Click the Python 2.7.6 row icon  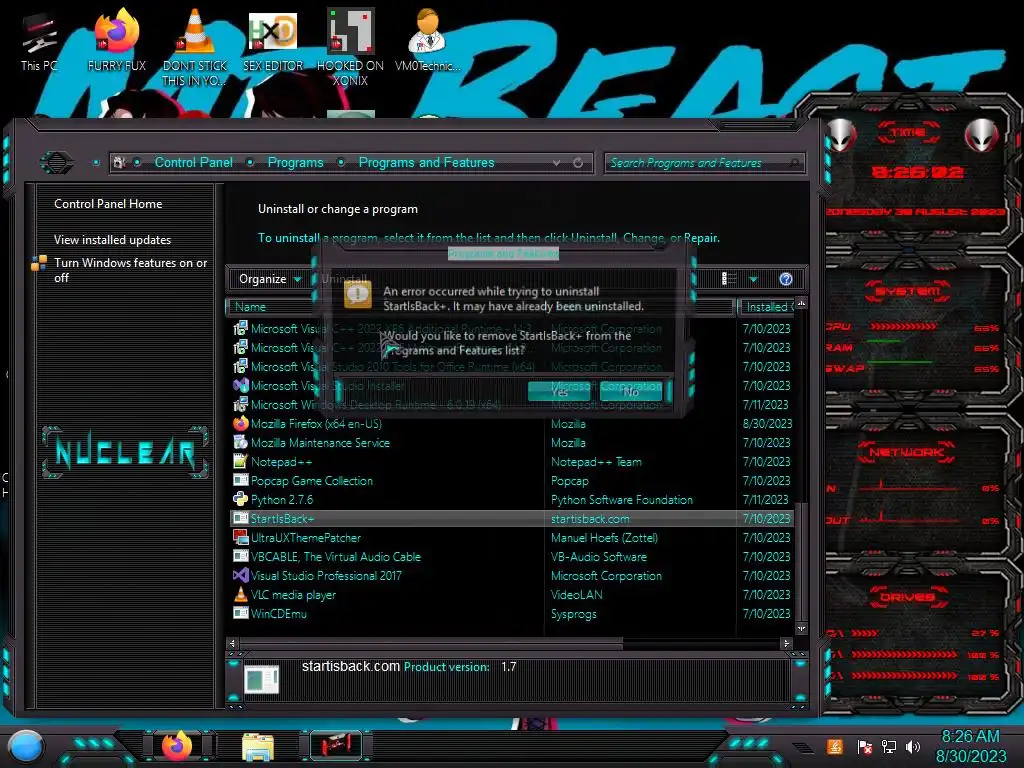coord(240,500)
